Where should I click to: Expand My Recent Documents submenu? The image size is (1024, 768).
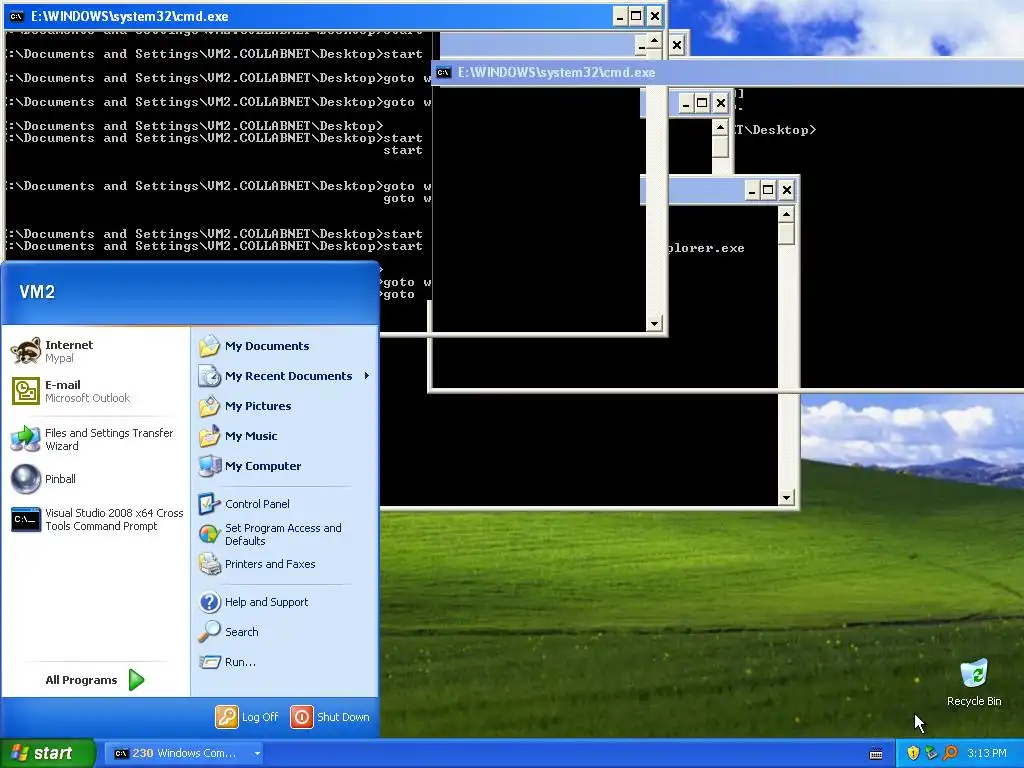pyautogui.click(x=284, y=376)
